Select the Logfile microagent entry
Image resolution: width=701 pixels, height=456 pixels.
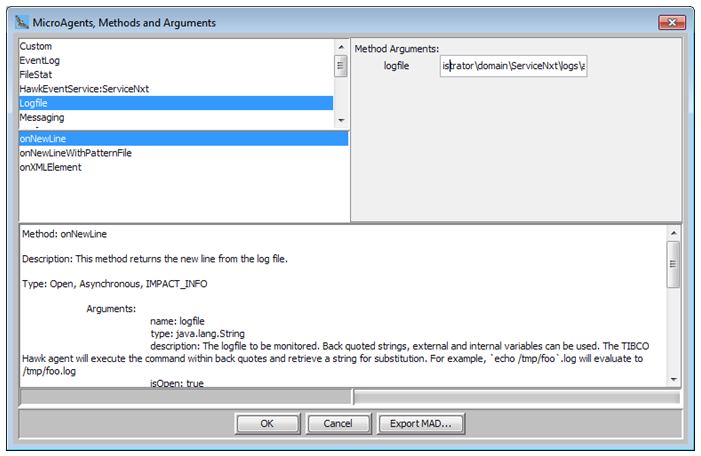click(36, 103)
